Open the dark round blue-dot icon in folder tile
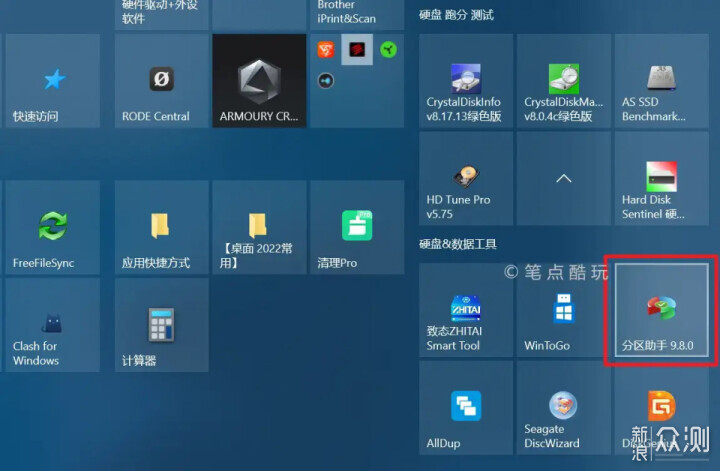The image size is (720, 471). [326, 81]
